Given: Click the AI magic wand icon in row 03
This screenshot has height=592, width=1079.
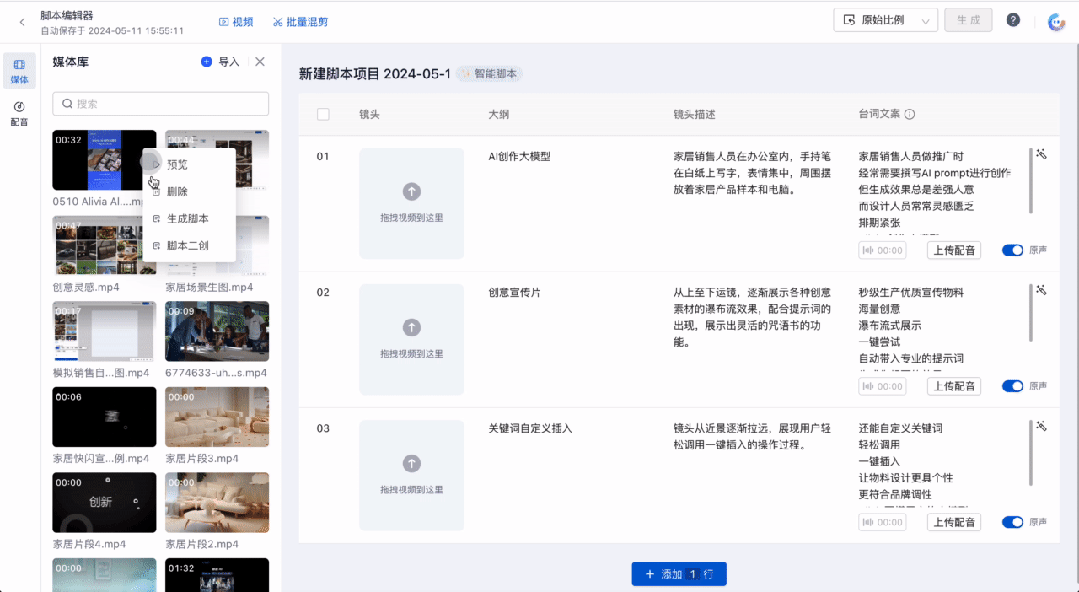Looking at the screenshot, I should 1042,426.
